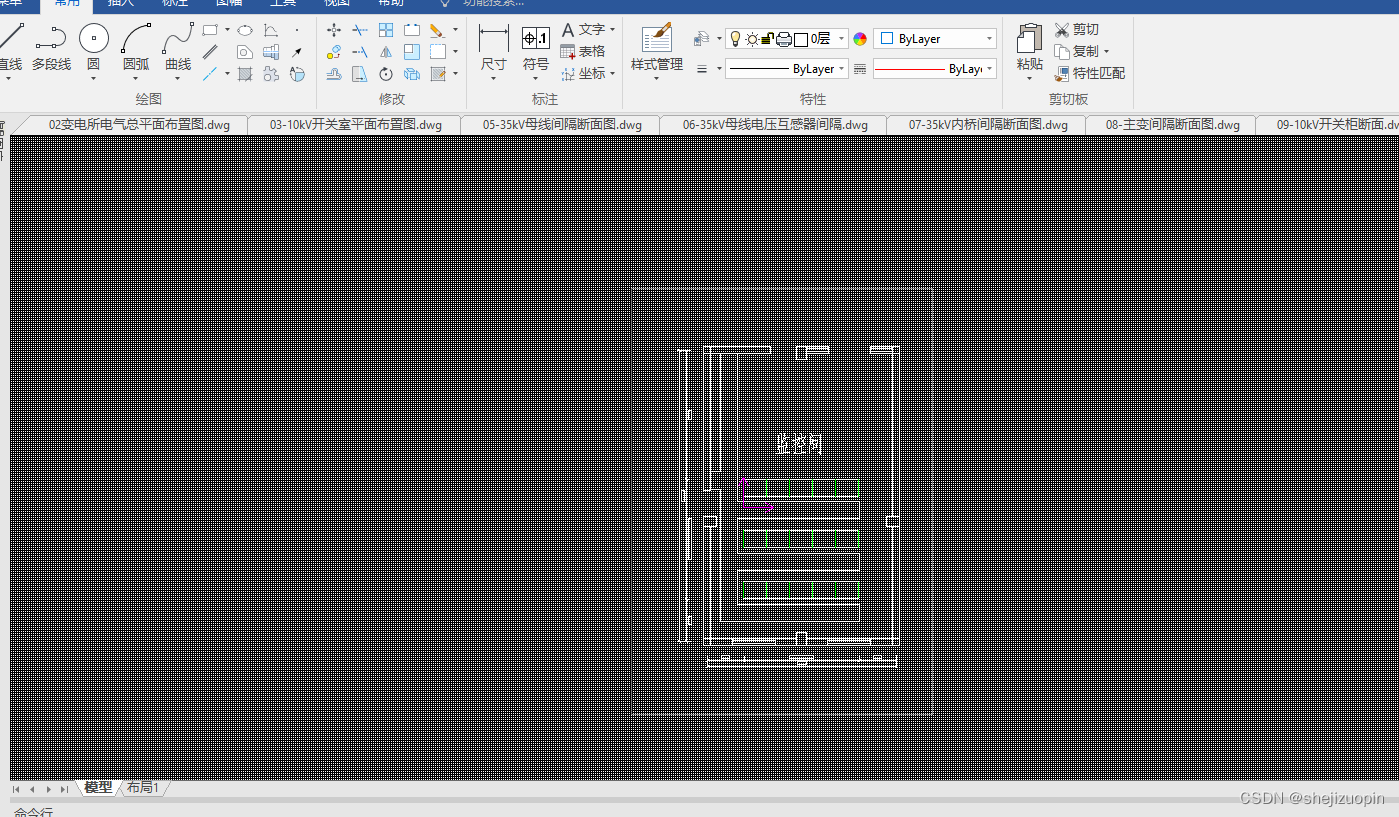The height and width of the screenshot is (817, 1399).
Task: Click 坐标 coordinate annotation button
Action: [x=583, y=73]
